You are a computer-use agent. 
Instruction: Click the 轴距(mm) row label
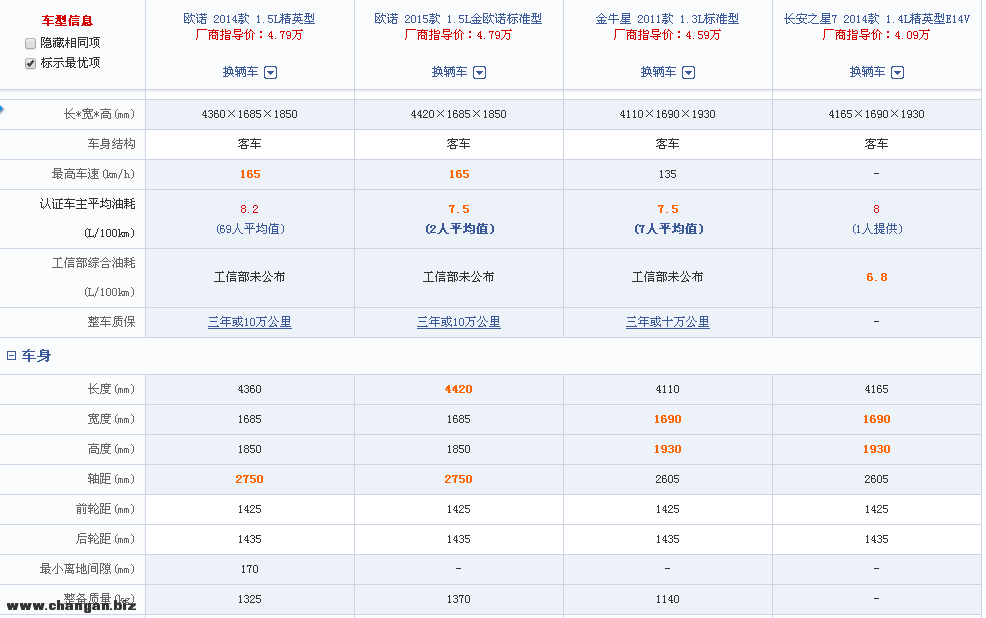111,479
